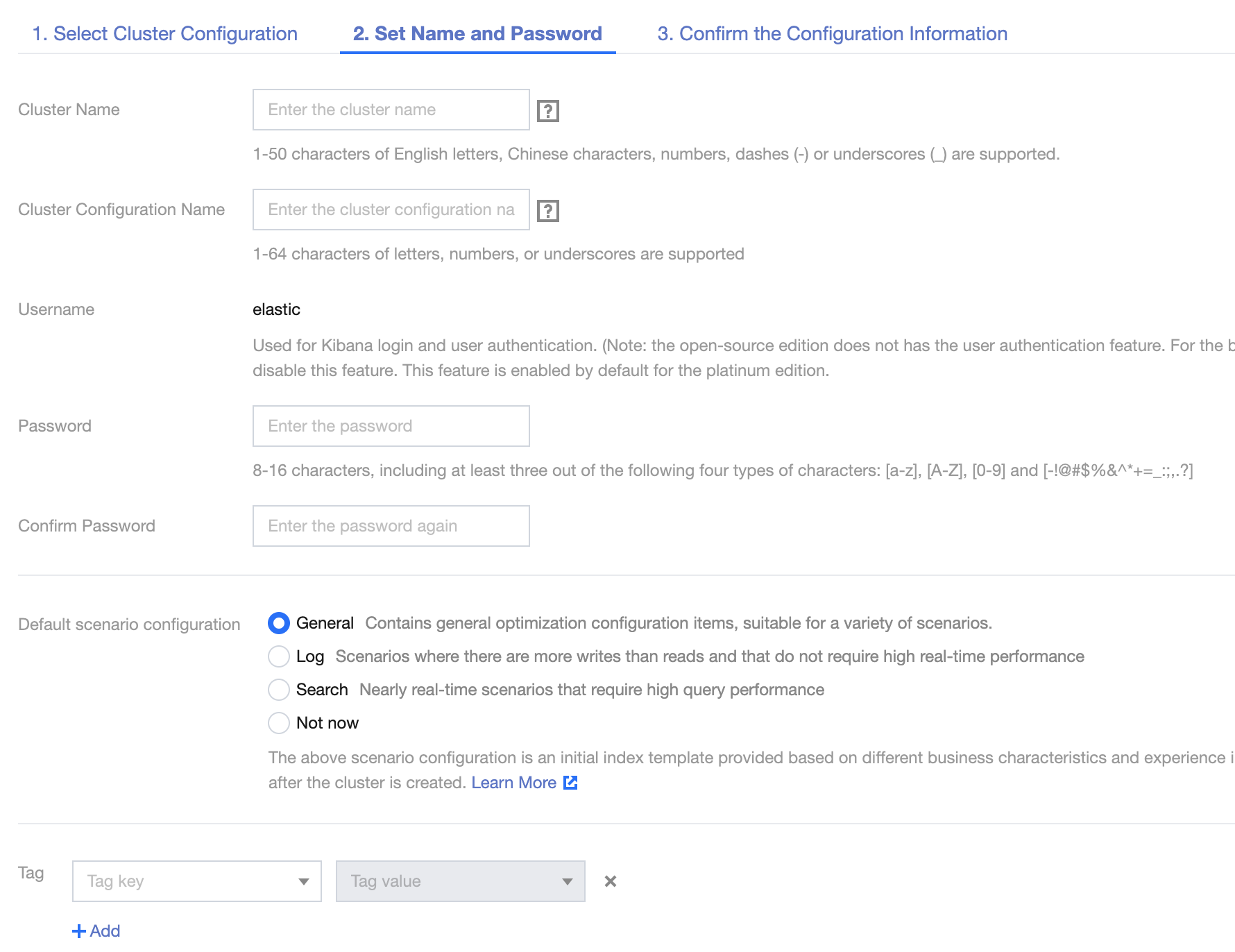Go to Select Cluster Configuration step
The image size is (1235, 952).
165,33
